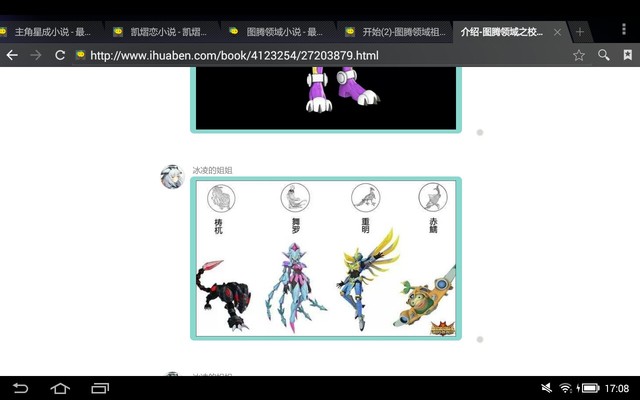Open the Android recent apps button
The image size is (640, 400).
pyautogui.click(x=100, y=388)
